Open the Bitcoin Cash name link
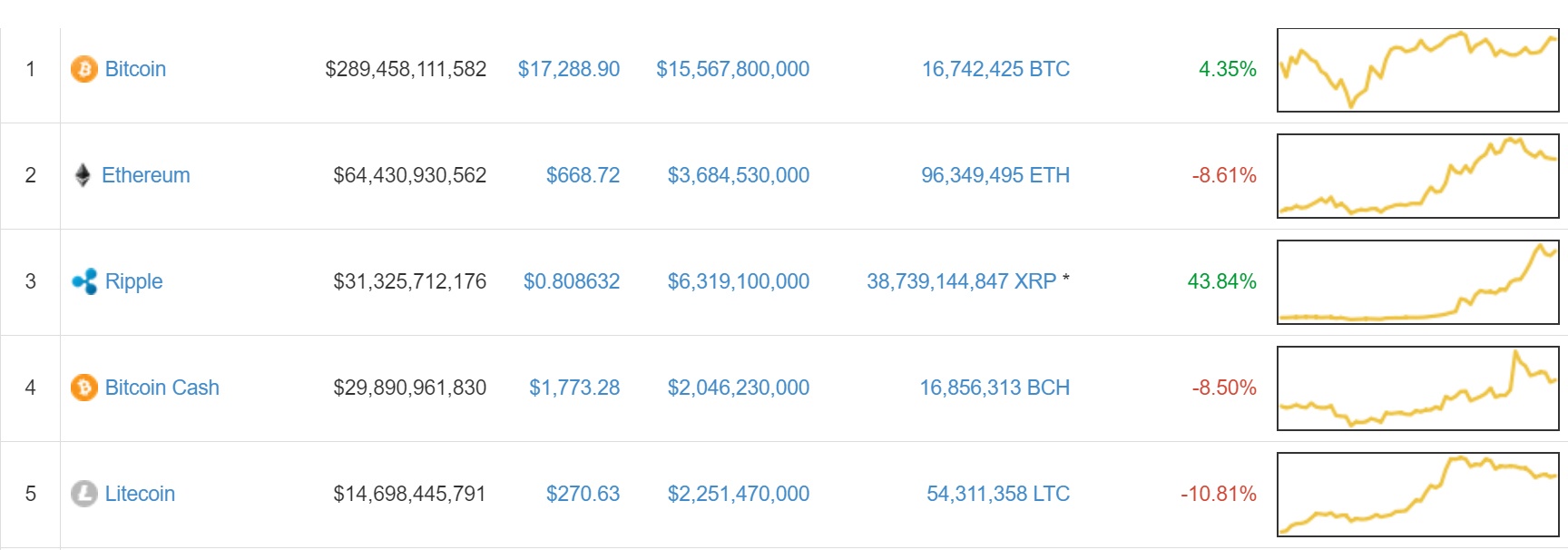1568x550 pixels. point(162,388)
